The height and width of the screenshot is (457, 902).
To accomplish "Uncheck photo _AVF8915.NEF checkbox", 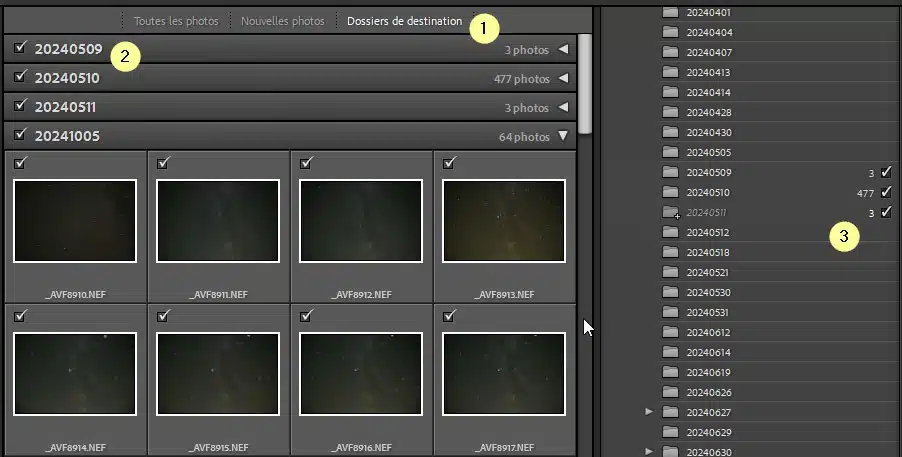I will [x=163, y=316].
